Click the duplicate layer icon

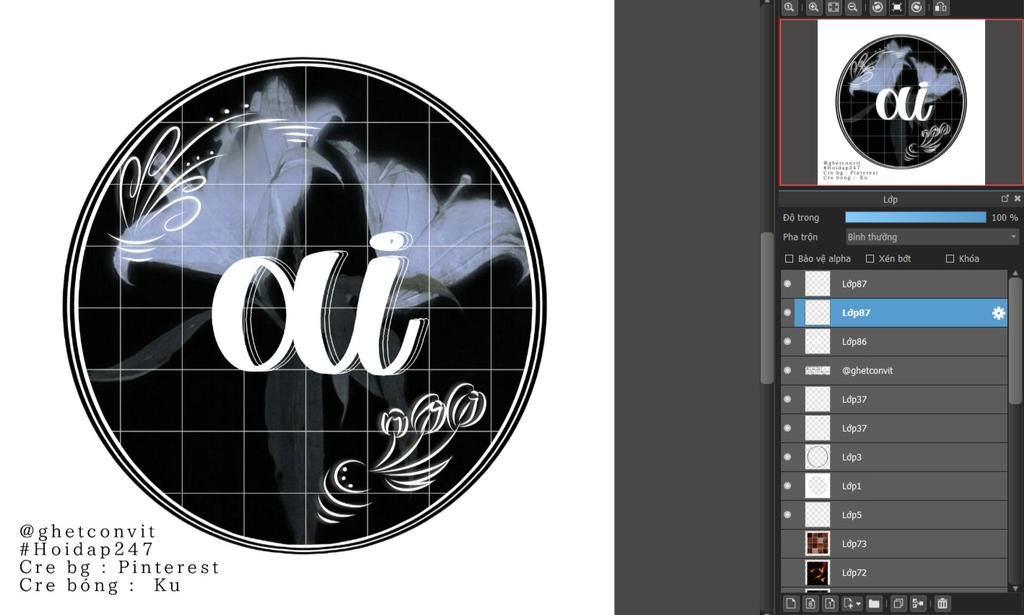point(899,603)
